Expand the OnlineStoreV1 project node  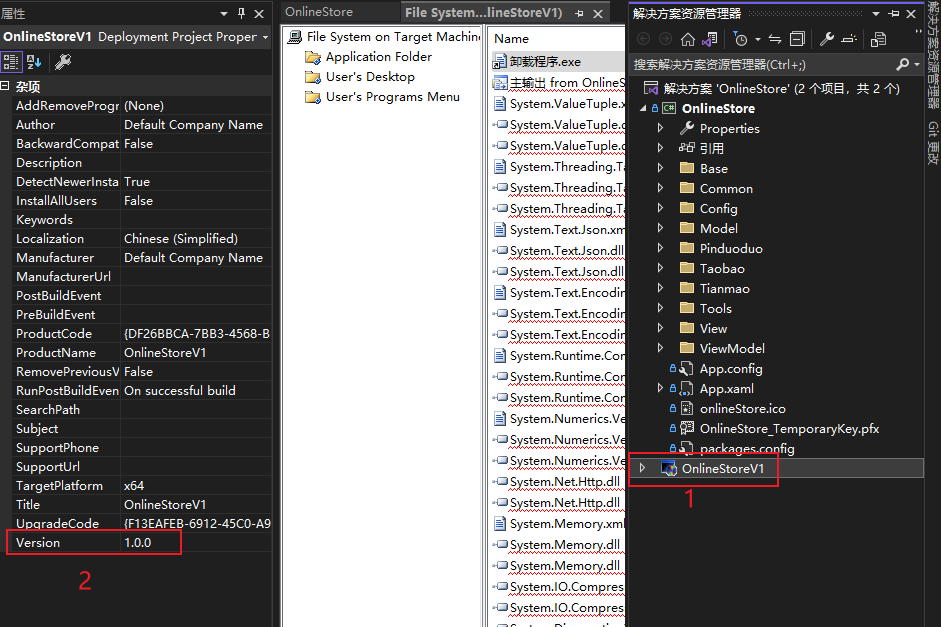click(x=643, y=468)
